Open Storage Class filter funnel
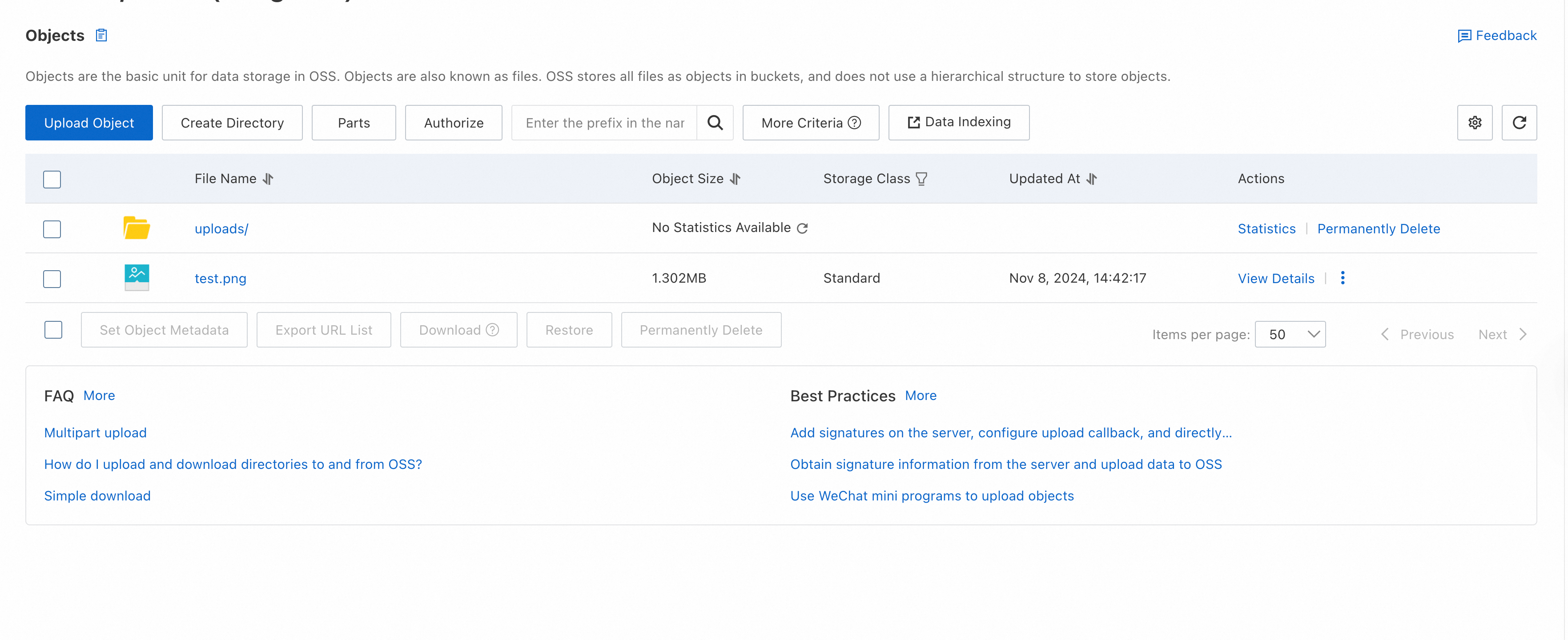The width and height of the screenshot is (1568, 640). click(x=921, y=179)
